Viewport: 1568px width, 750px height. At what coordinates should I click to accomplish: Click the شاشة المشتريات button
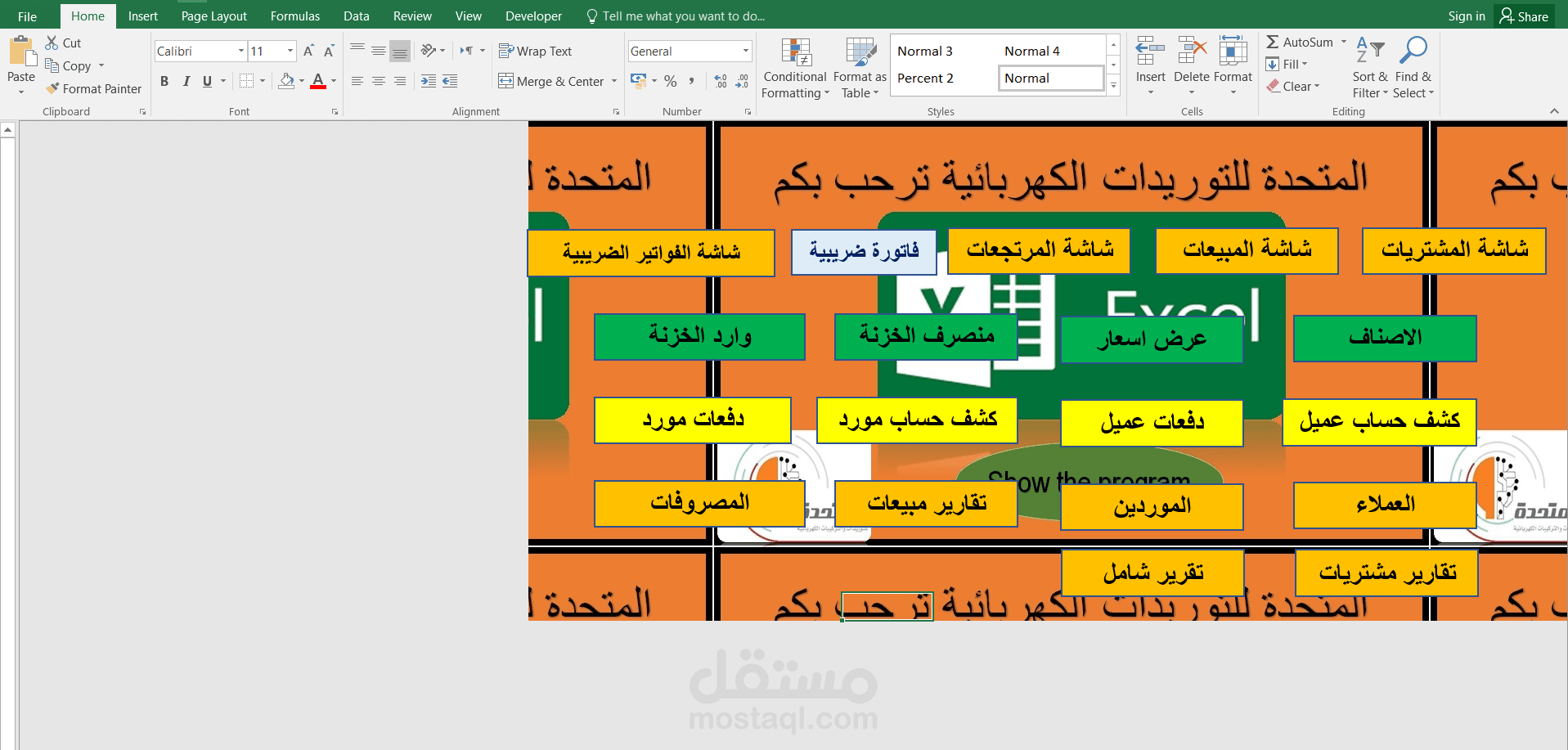pyautogui.click(x=1454, y=250)
